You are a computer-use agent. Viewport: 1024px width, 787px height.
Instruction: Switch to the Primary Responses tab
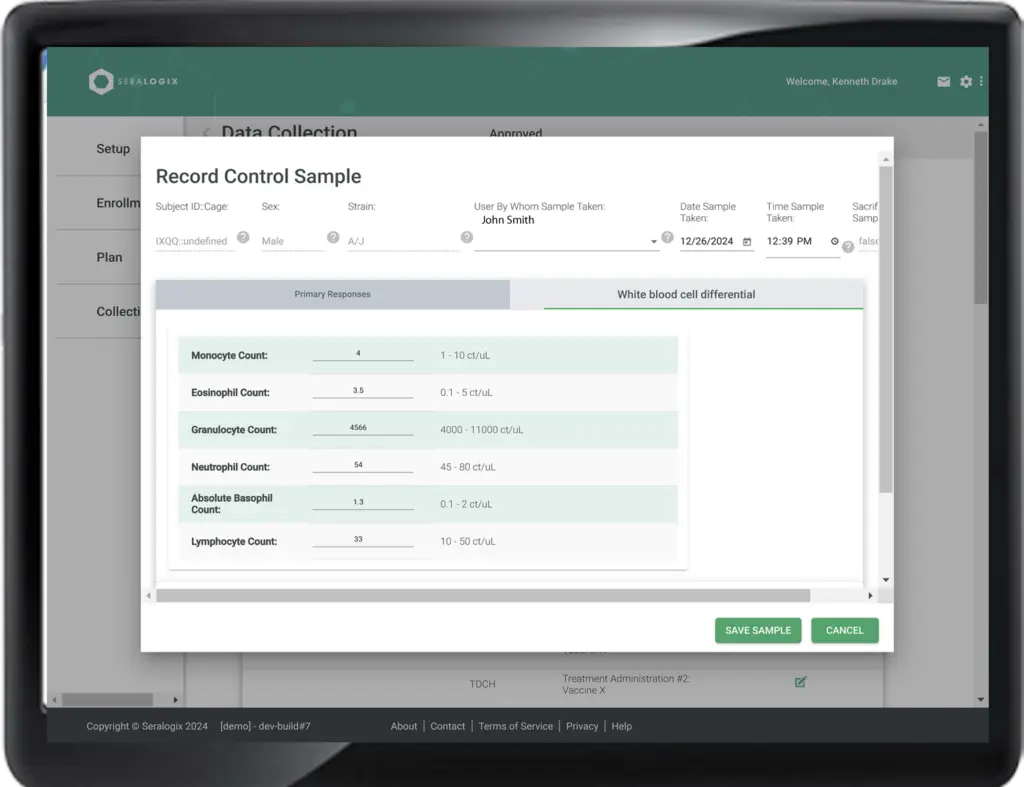click(x=332, y=295)
